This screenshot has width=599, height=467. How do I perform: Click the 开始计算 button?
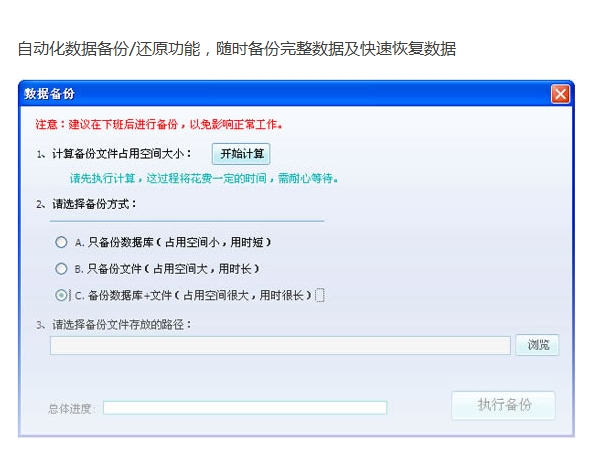[x=241, y=154]
